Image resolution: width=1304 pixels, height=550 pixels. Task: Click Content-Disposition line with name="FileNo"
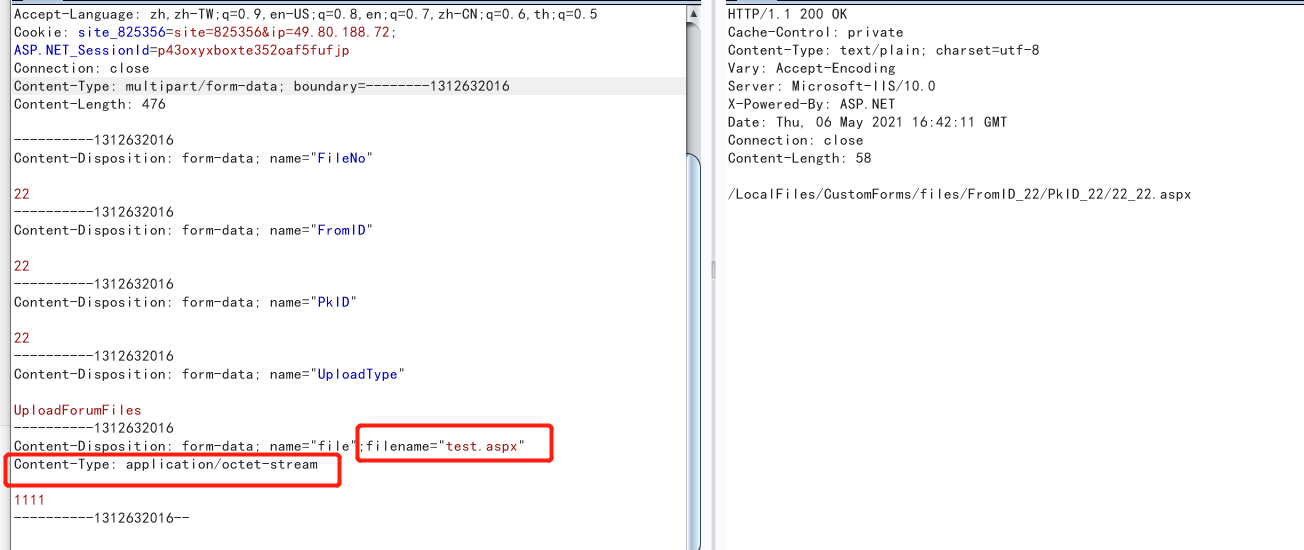pyautogui.click(x=194, y=158)
